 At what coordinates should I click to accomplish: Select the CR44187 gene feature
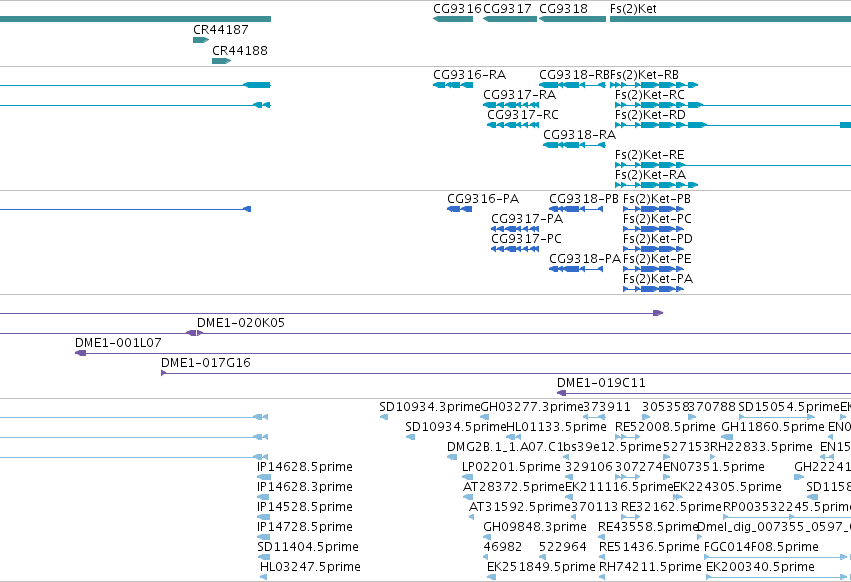(201, 40)
